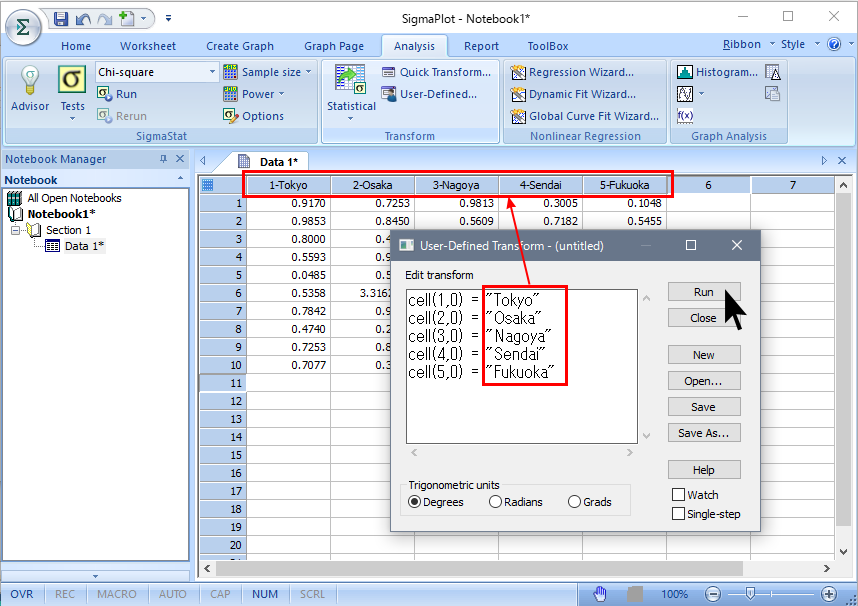The width and height of the screenshot is (858, 606).
Task: Launch the Dynamic Fit Wizard
Action: (x=573, y=94)
